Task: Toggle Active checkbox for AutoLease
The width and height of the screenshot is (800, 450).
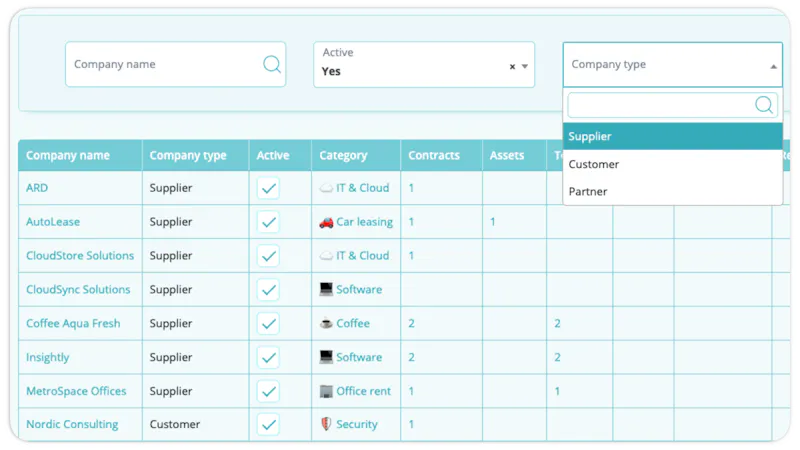Action: (268, 222)
